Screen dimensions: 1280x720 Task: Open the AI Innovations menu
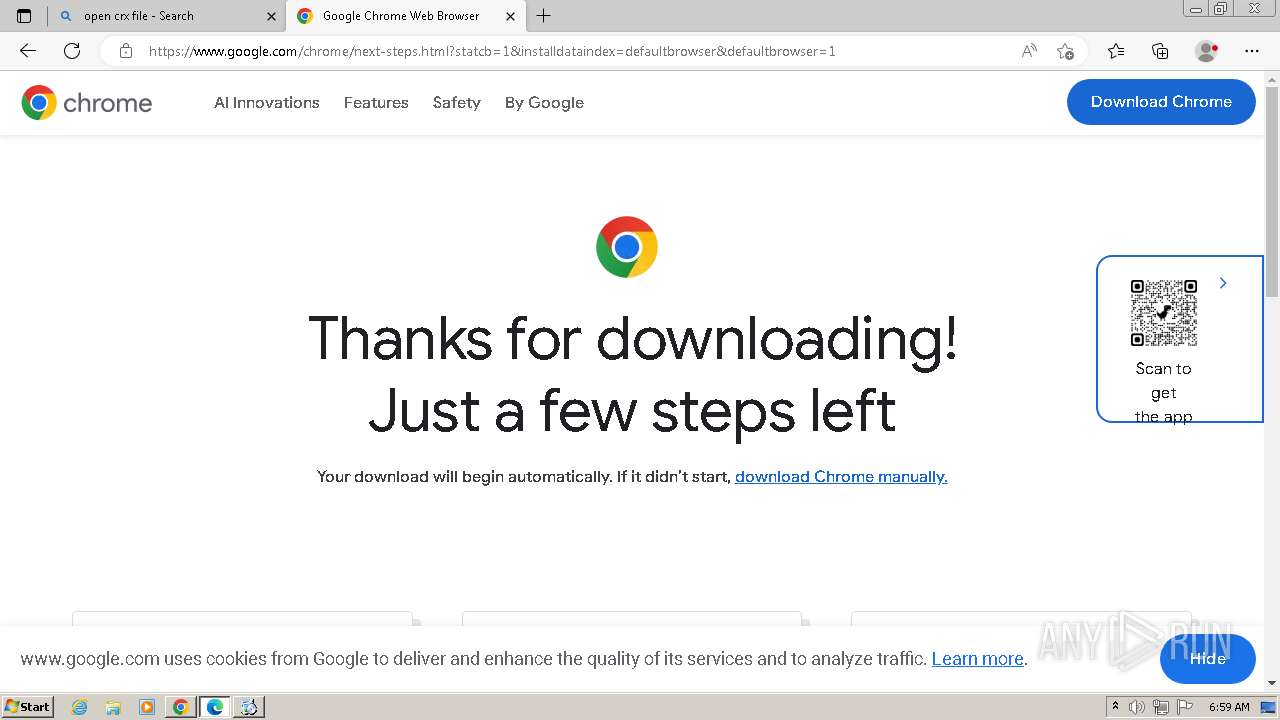coord(267,102)
